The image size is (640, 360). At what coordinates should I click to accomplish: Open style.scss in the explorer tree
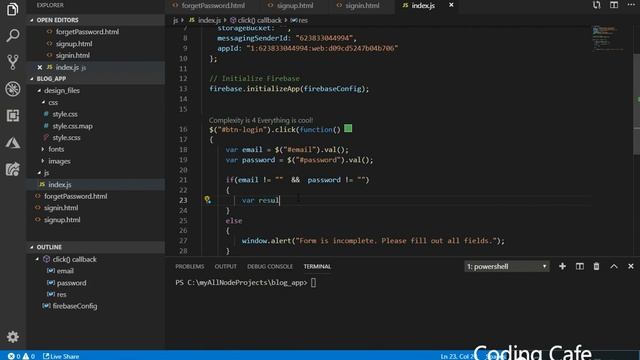click(66, 138)
